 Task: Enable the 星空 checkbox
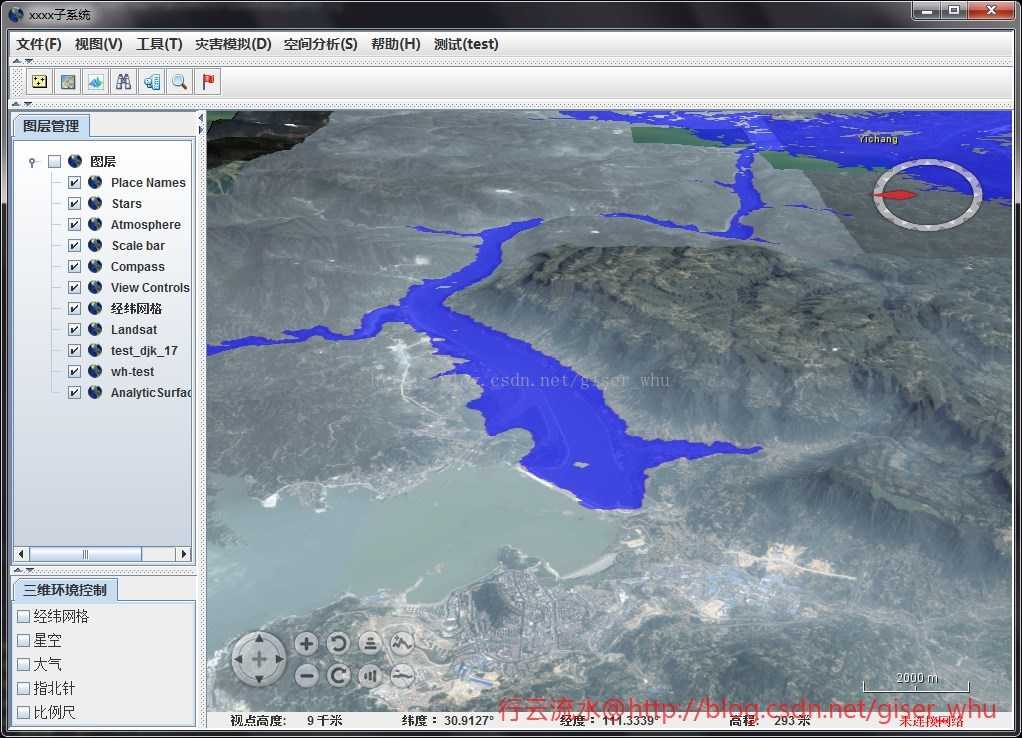tap(23, 640)
